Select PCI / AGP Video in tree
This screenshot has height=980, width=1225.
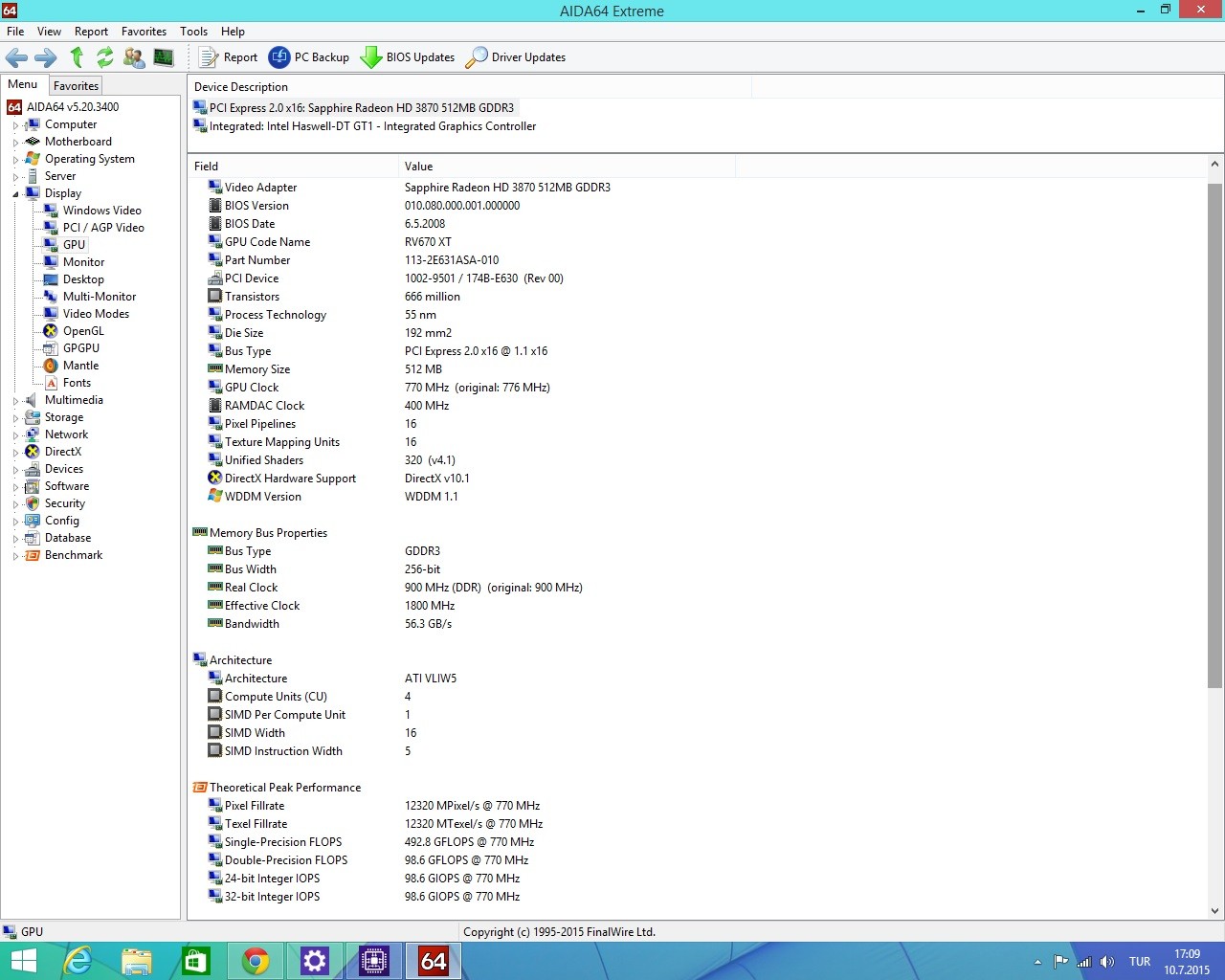(x=103, y=228)
